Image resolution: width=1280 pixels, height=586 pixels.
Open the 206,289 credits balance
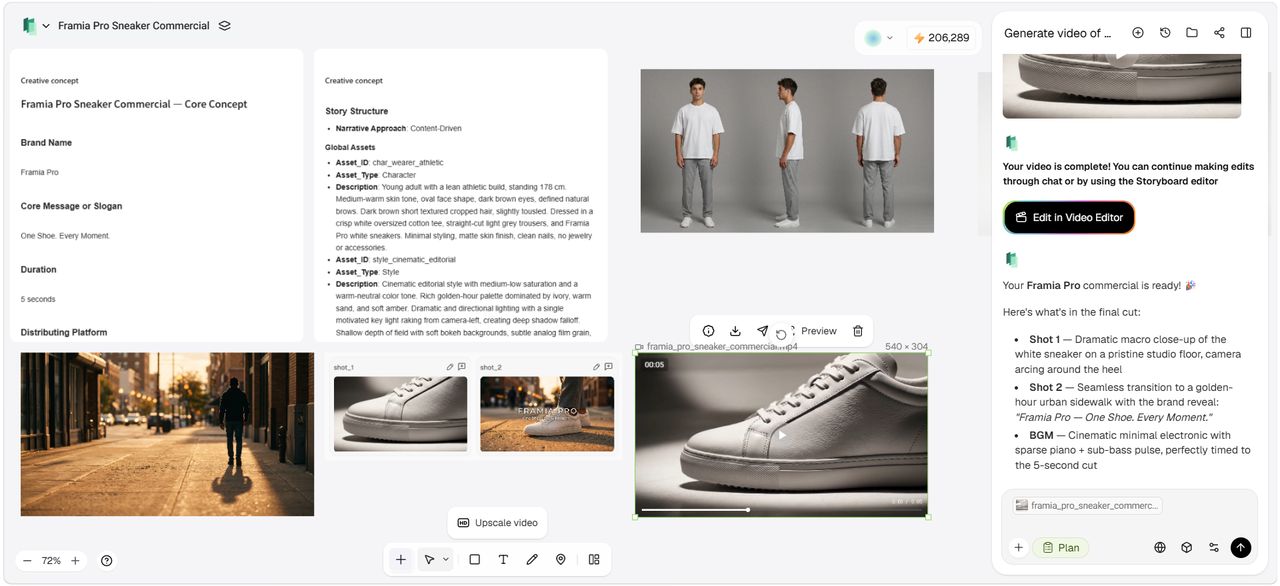(x=940, y=38)
